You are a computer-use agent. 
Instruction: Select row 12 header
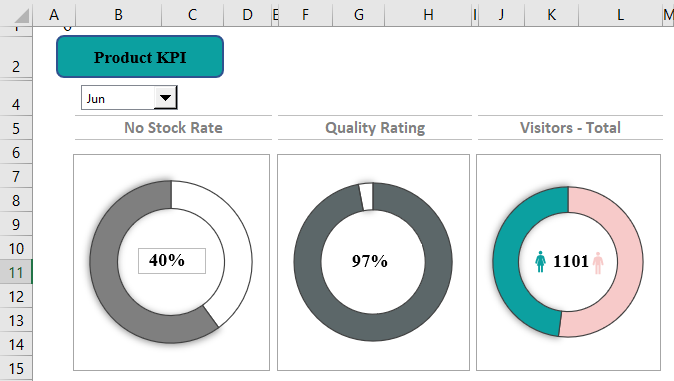[16, 296]
